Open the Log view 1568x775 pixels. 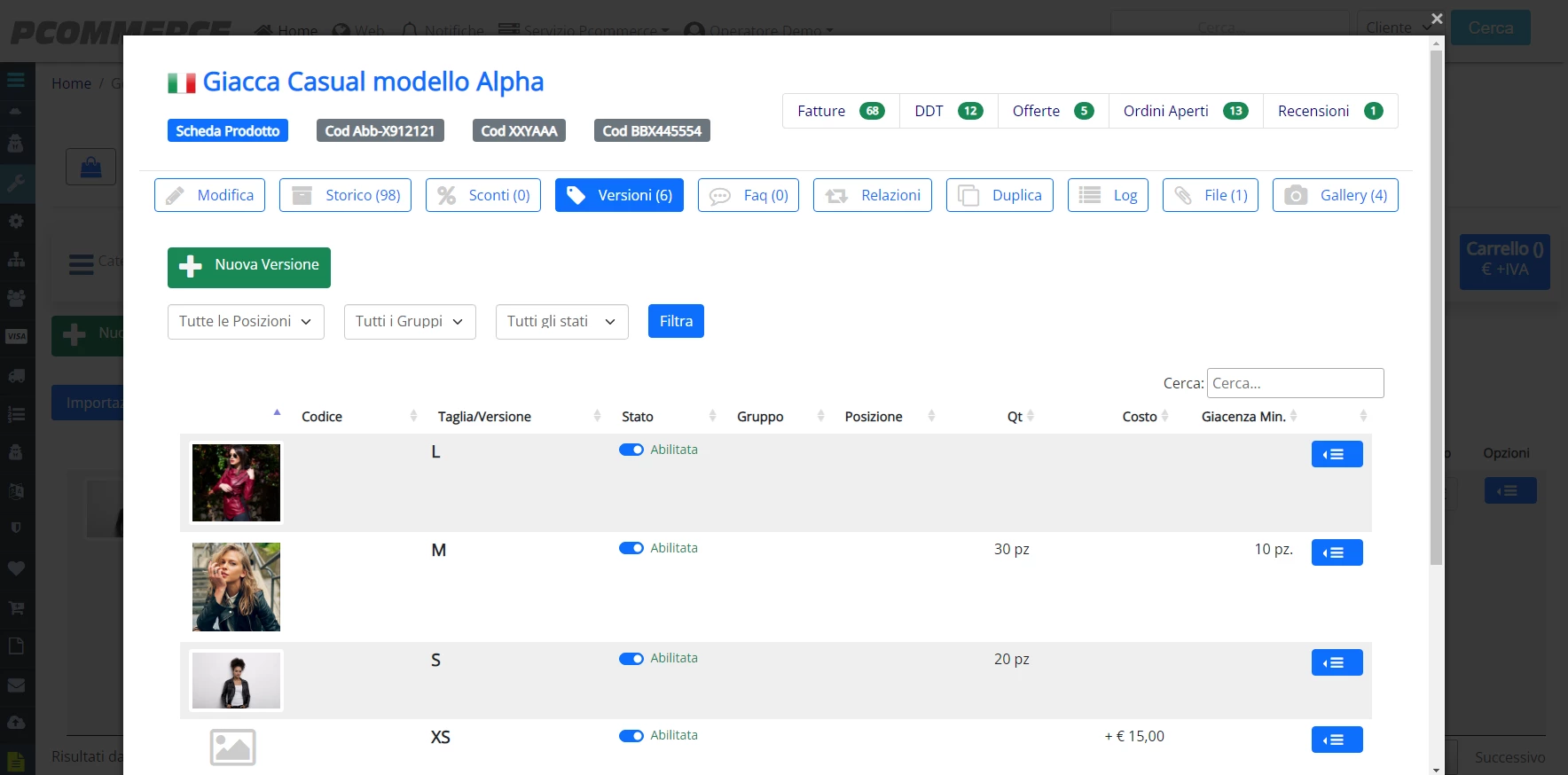pos(1108,195)
